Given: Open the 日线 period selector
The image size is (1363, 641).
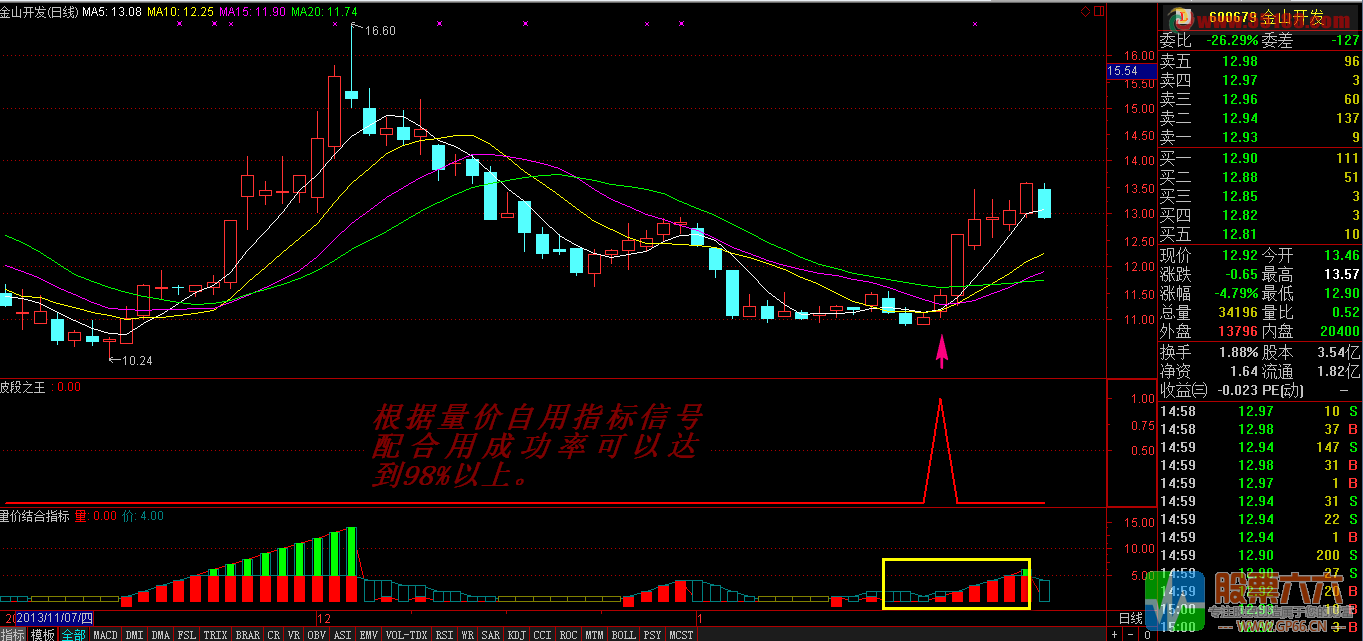Looking at the screenshot, I should click(1130, 617).
